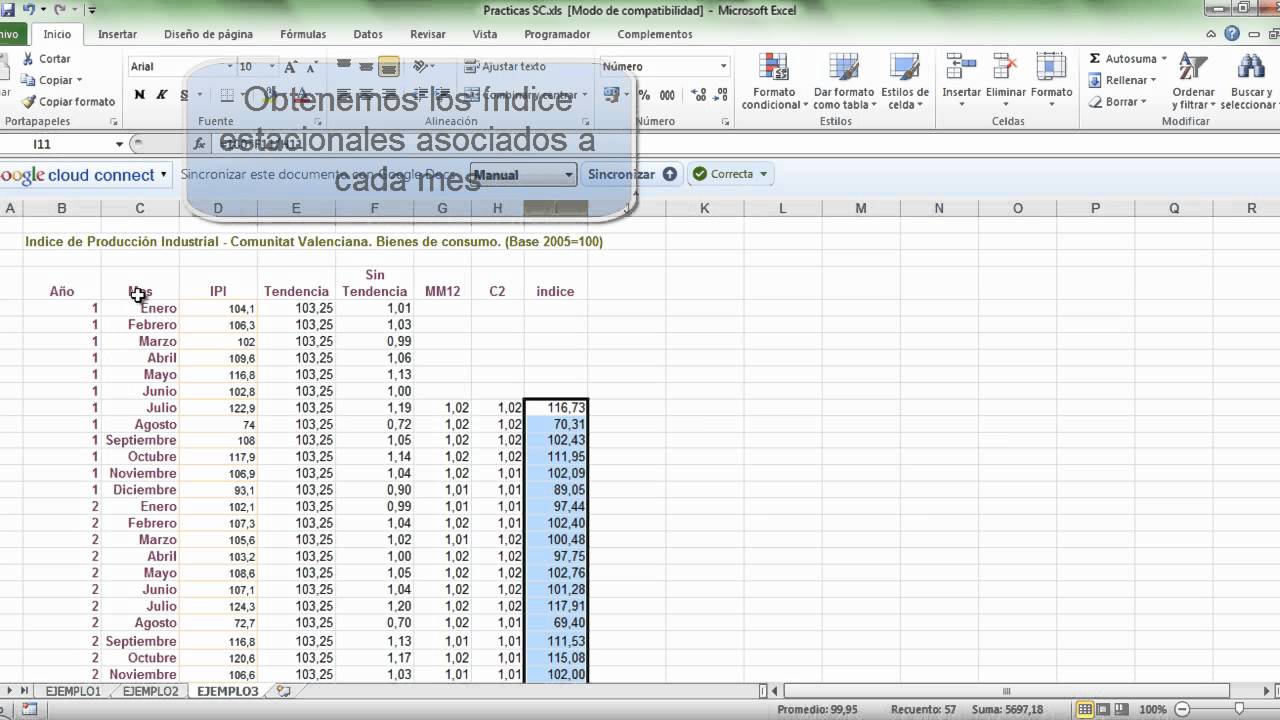
Task: Click the Insertar cells button
Action: (962, 77)
